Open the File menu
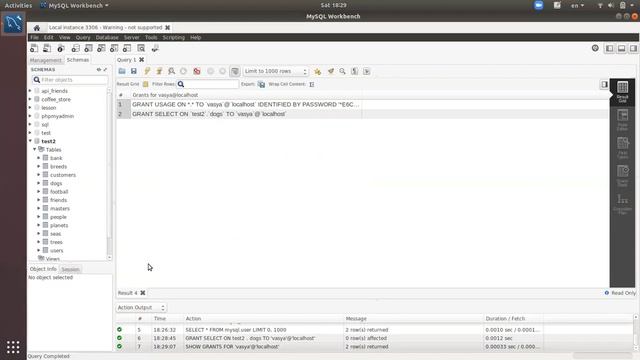640x360 pixels. (34, 37)
